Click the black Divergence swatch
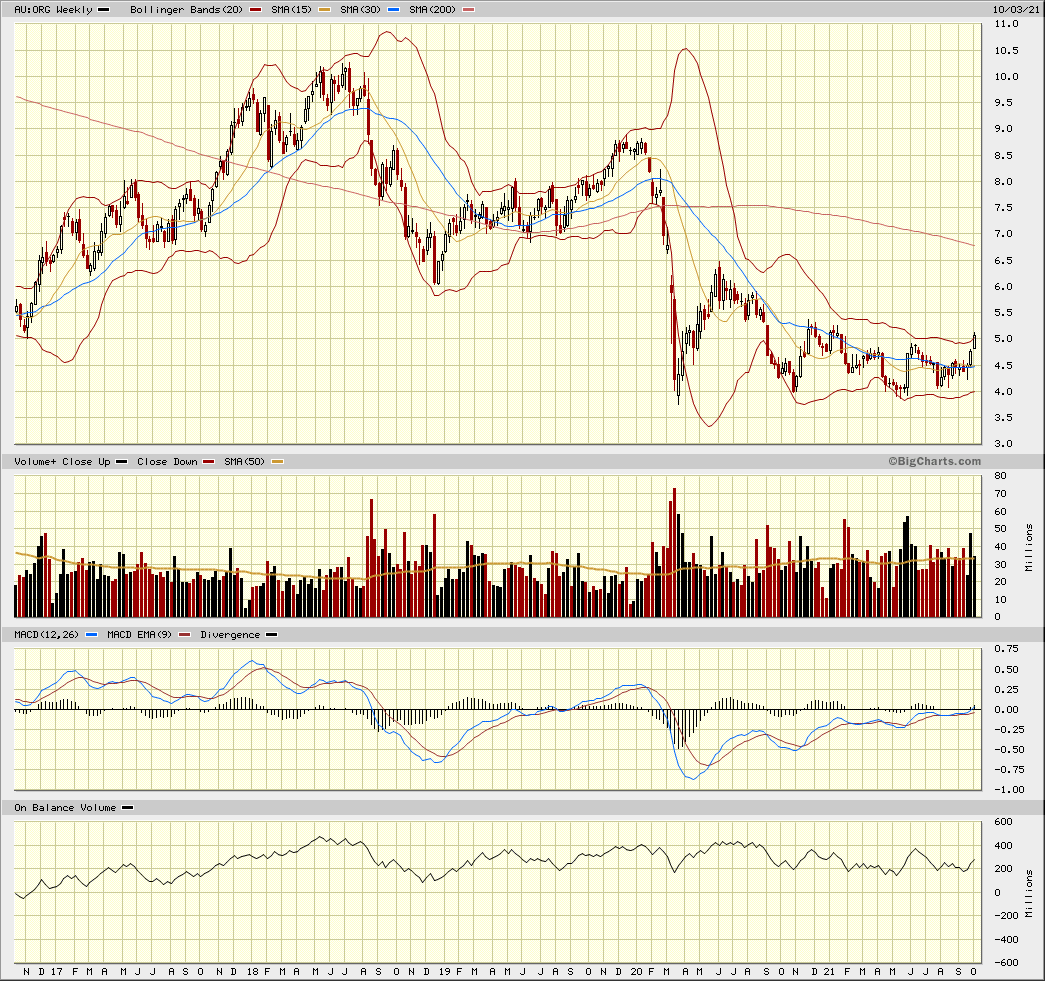 tap(271, 634)
